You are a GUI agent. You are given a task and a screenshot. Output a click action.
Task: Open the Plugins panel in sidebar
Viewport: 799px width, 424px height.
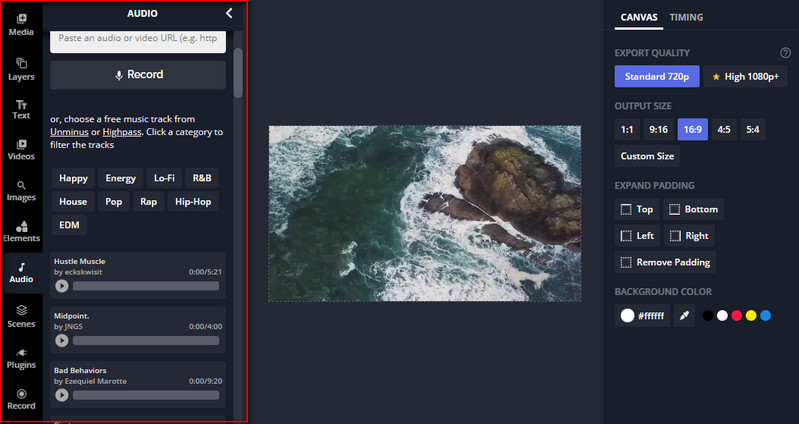21,357
